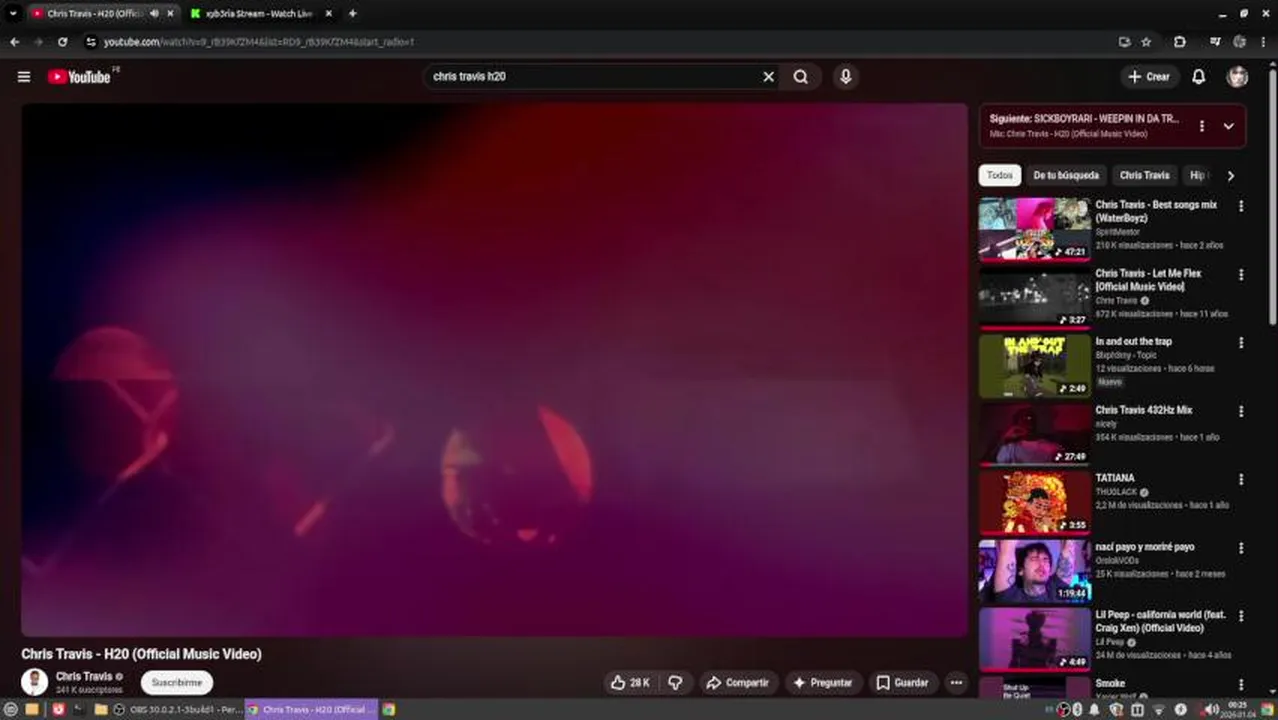Open the OBS 30.0.2.1 taskbar entry

click(178, 709)
